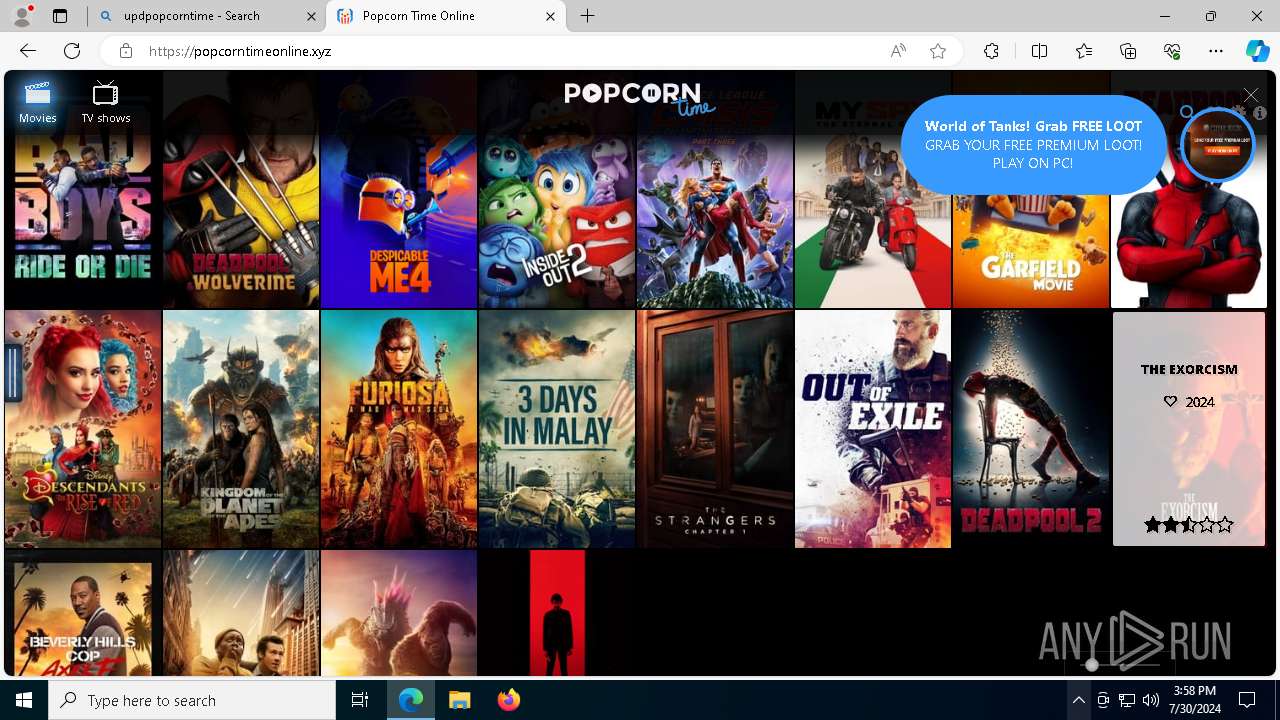This screenshot has width=1280, height=720.
Task: Click the star rating on The Exorcism
Action: click(1189, 524)
